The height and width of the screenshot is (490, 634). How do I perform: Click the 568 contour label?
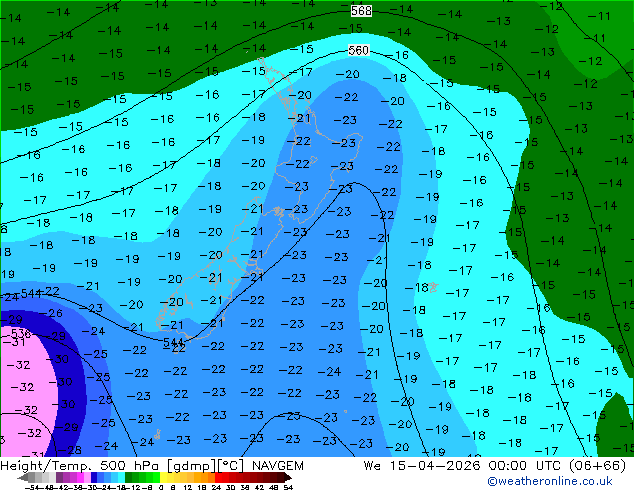coord(361,11)
